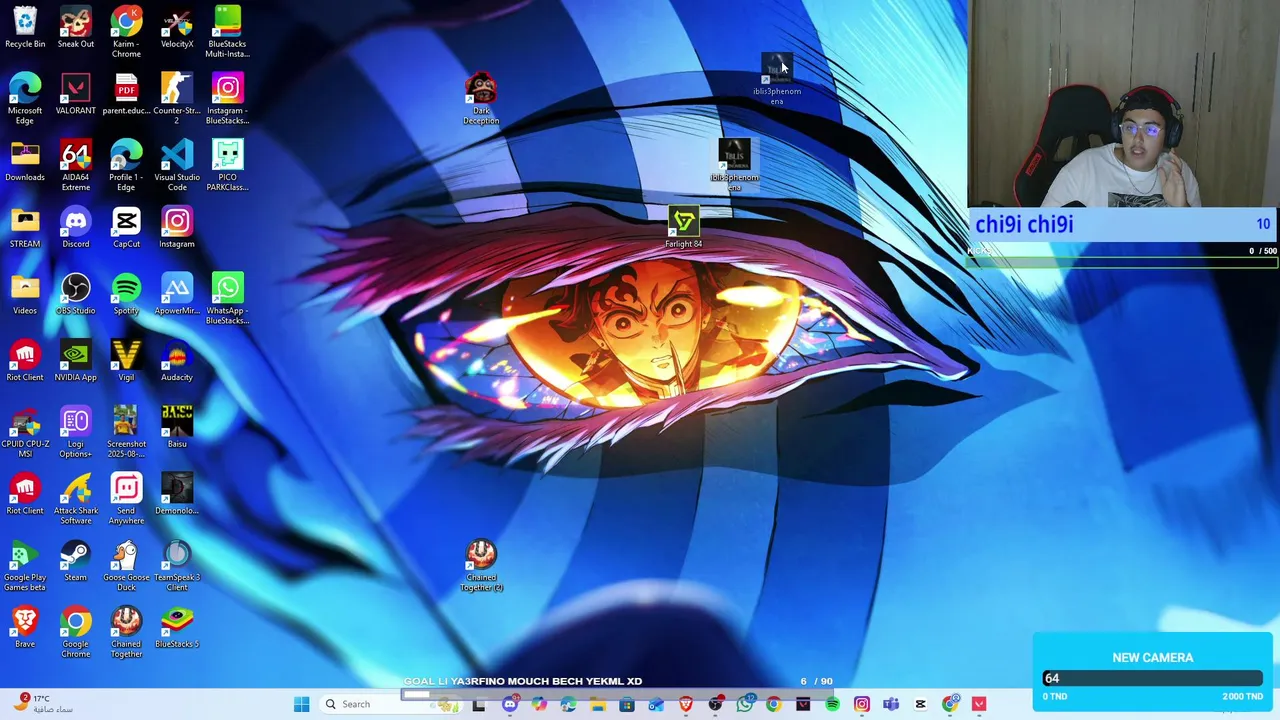
Task: Open BlueStacks Multi-Instance shortcut
Action: coord(227,32)
